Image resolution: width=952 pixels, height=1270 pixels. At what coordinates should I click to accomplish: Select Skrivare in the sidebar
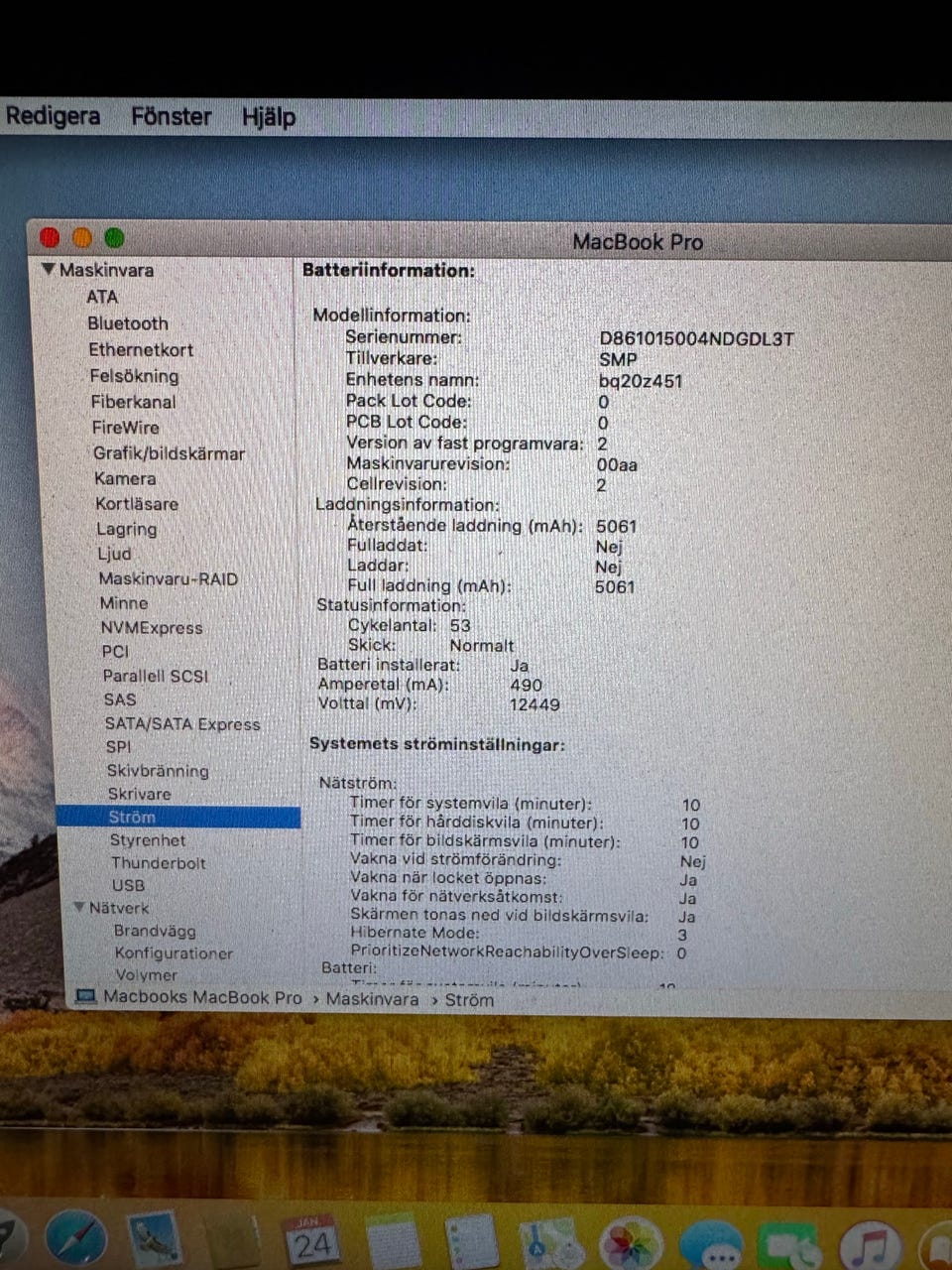140,794
